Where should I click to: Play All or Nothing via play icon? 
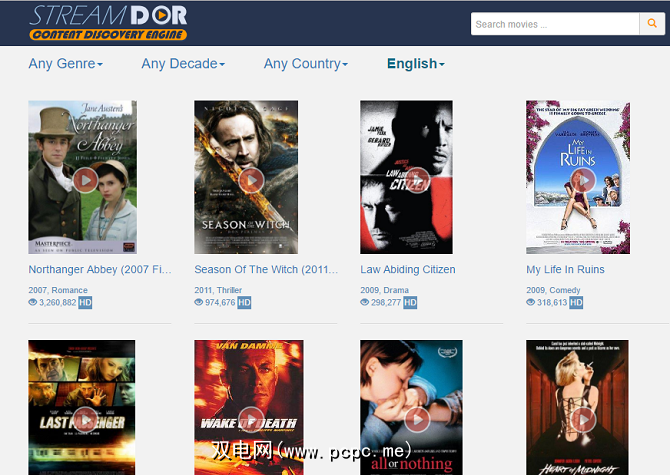click(417, 420)
